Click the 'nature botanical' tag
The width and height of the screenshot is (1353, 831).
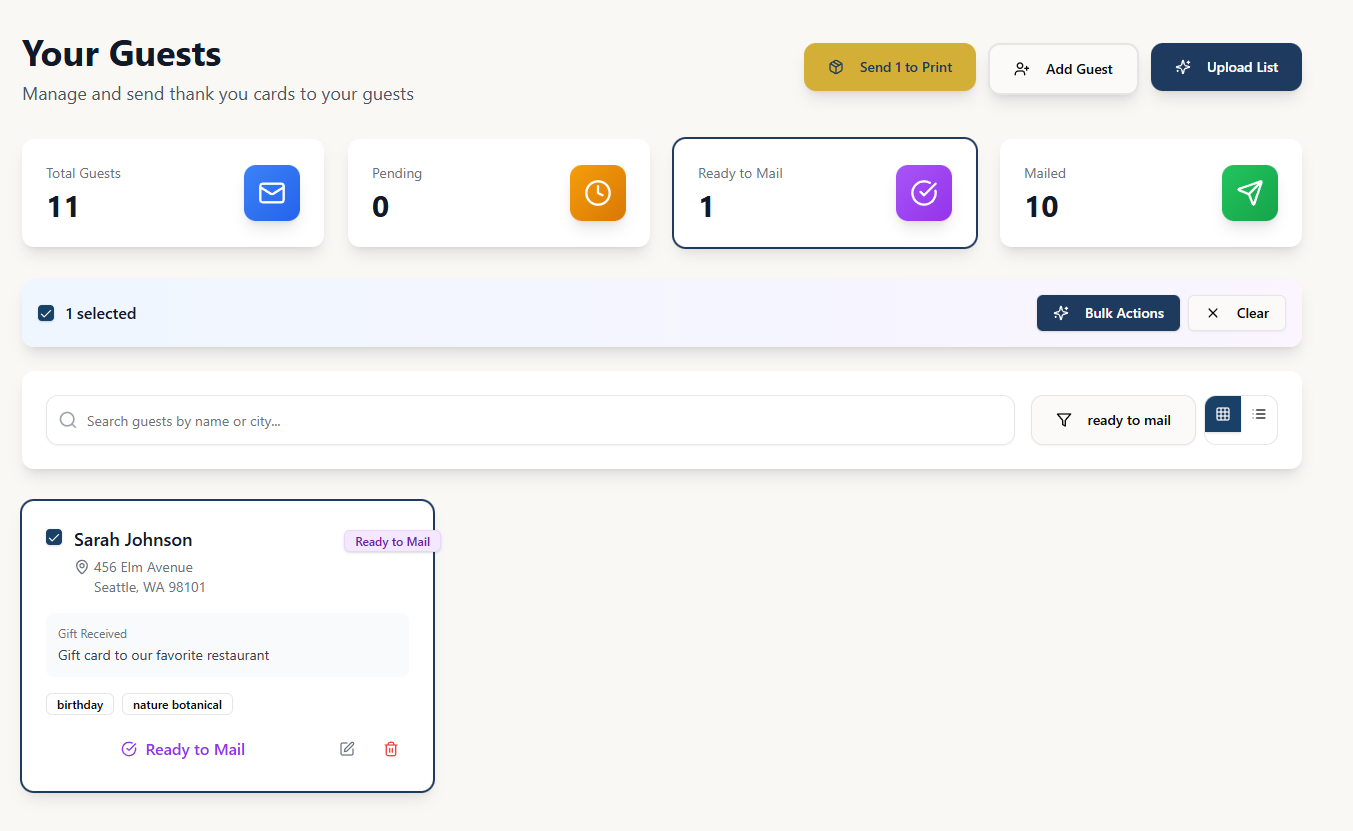click(x=177, y=705)
